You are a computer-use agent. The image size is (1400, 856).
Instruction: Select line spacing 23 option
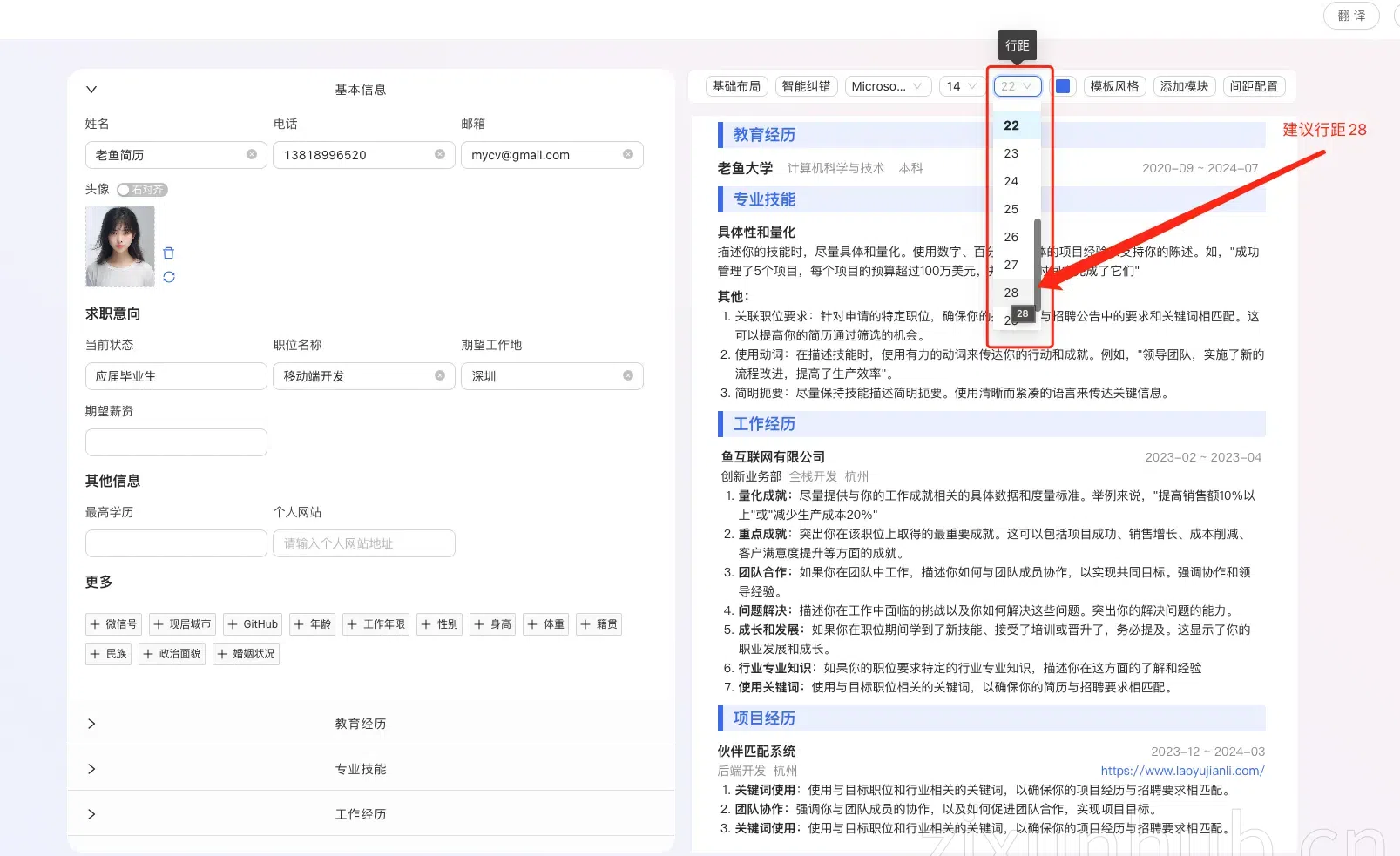(1013, 153)
